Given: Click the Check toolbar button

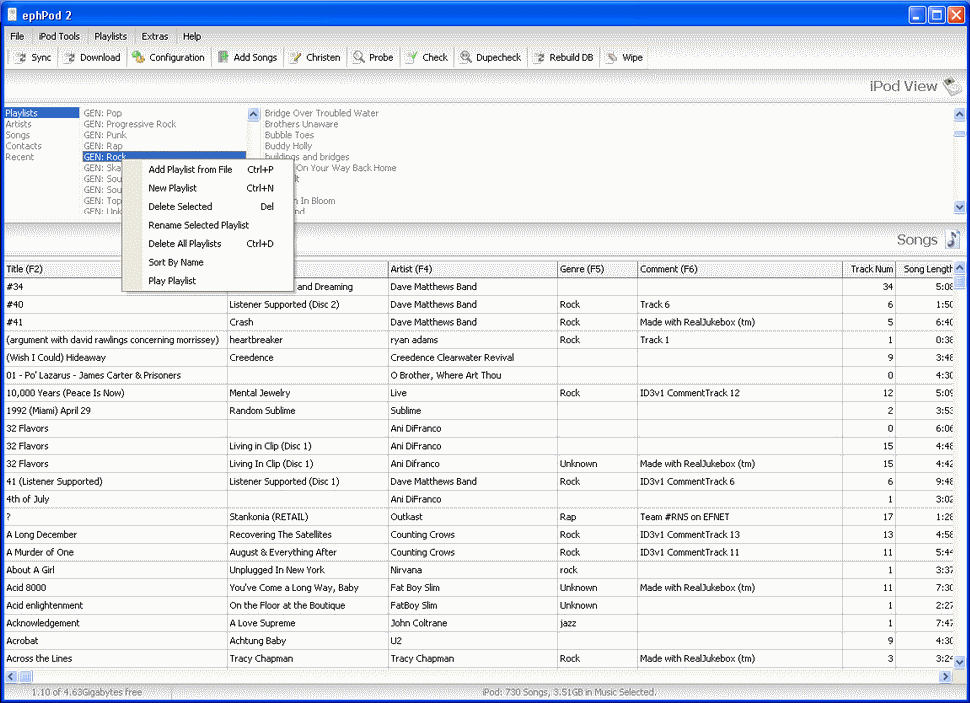Looking at the screenshot, I should (x=426, y=58).
